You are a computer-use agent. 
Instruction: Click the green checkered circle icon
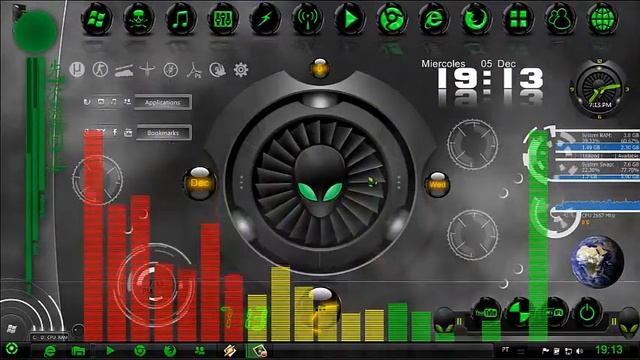pos(519,313)
